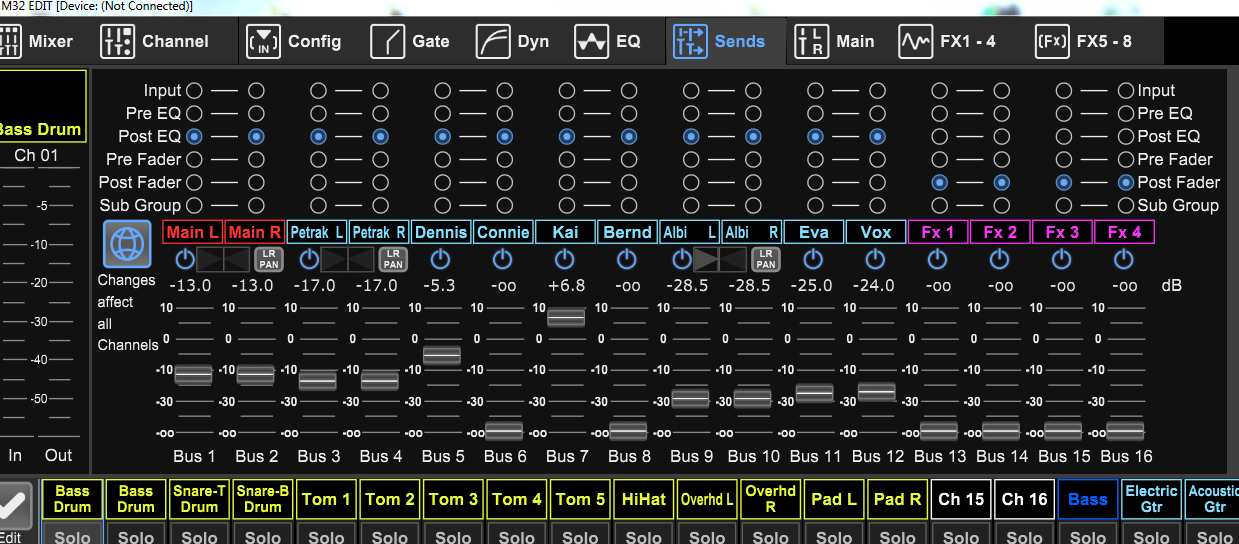
Task: Select the Main L bus label
Action: pyautogui.click(x=192, y=232)
